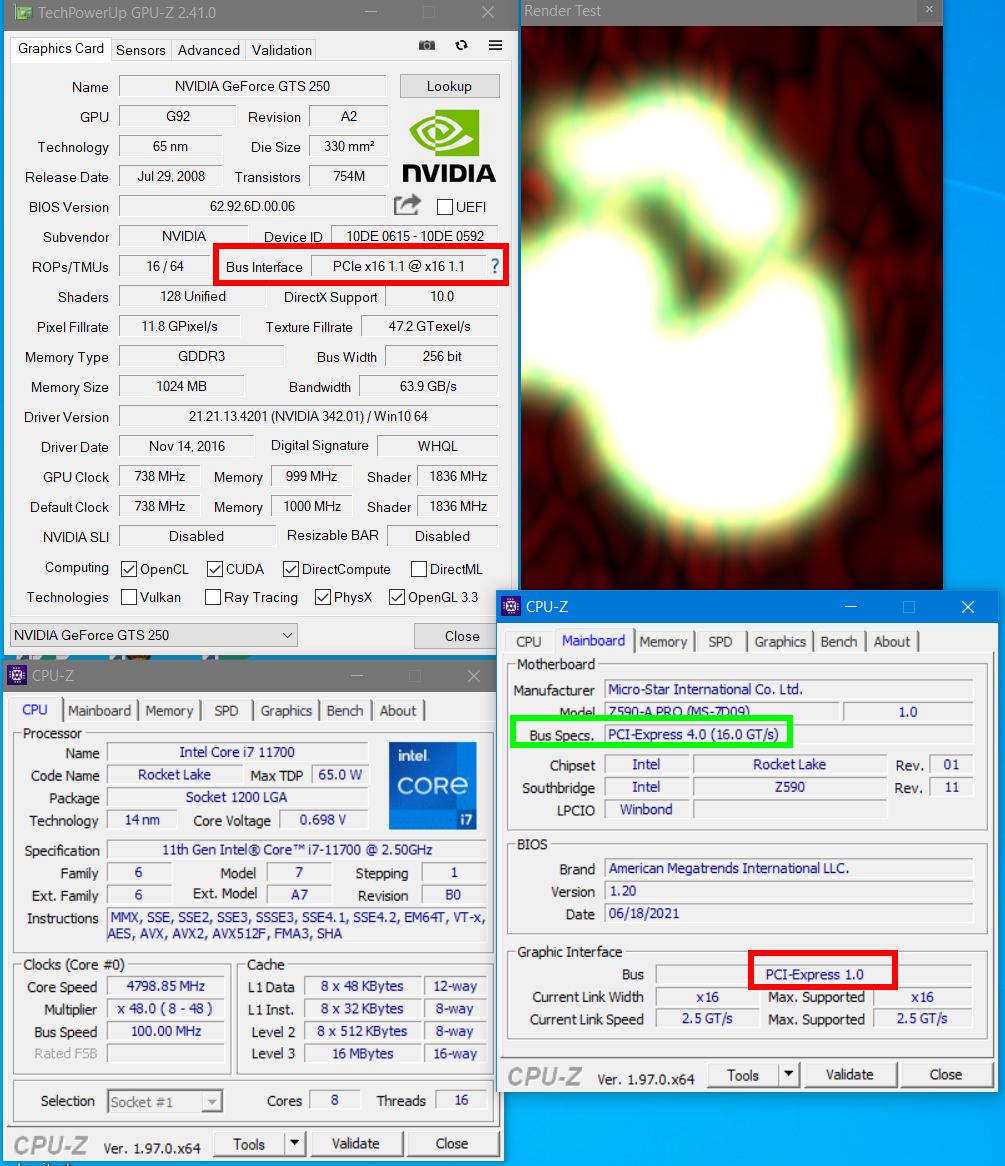Viewport: 1005px width, 1166px height.
Task: Click the Current Link Speed 2.5 GT/s value
Action: [707, 1019]
